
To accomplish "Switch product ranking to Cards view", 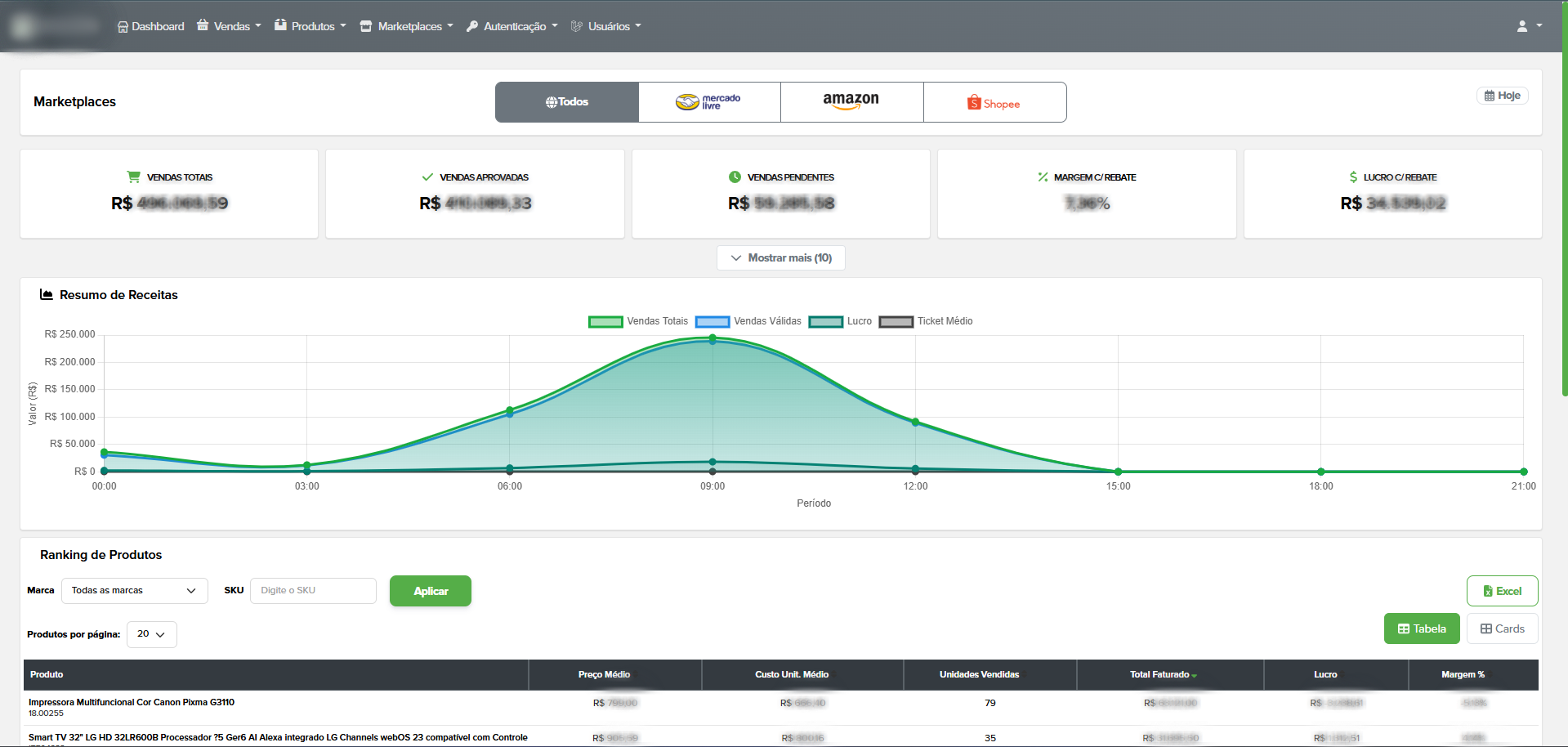I will click(1502, 628).
